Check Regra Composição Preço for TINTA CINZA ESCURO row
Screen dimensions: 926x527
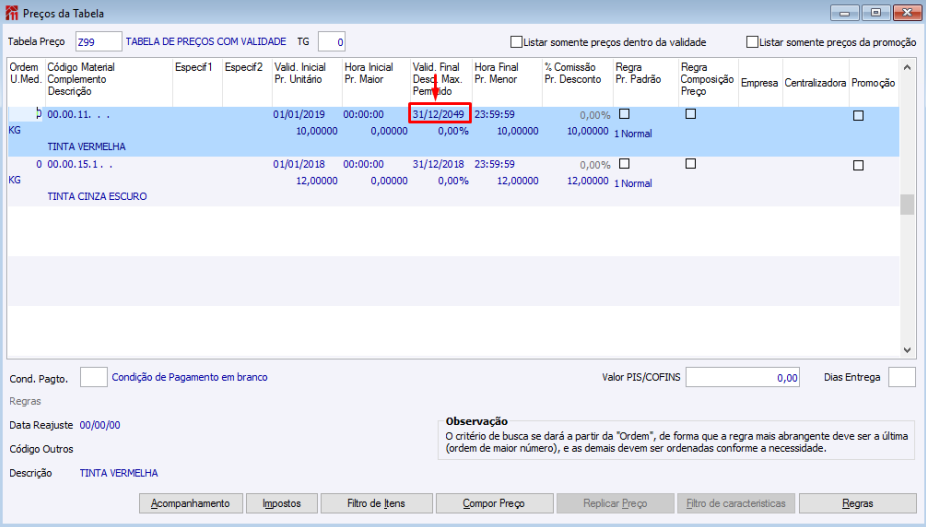point(690,164)
